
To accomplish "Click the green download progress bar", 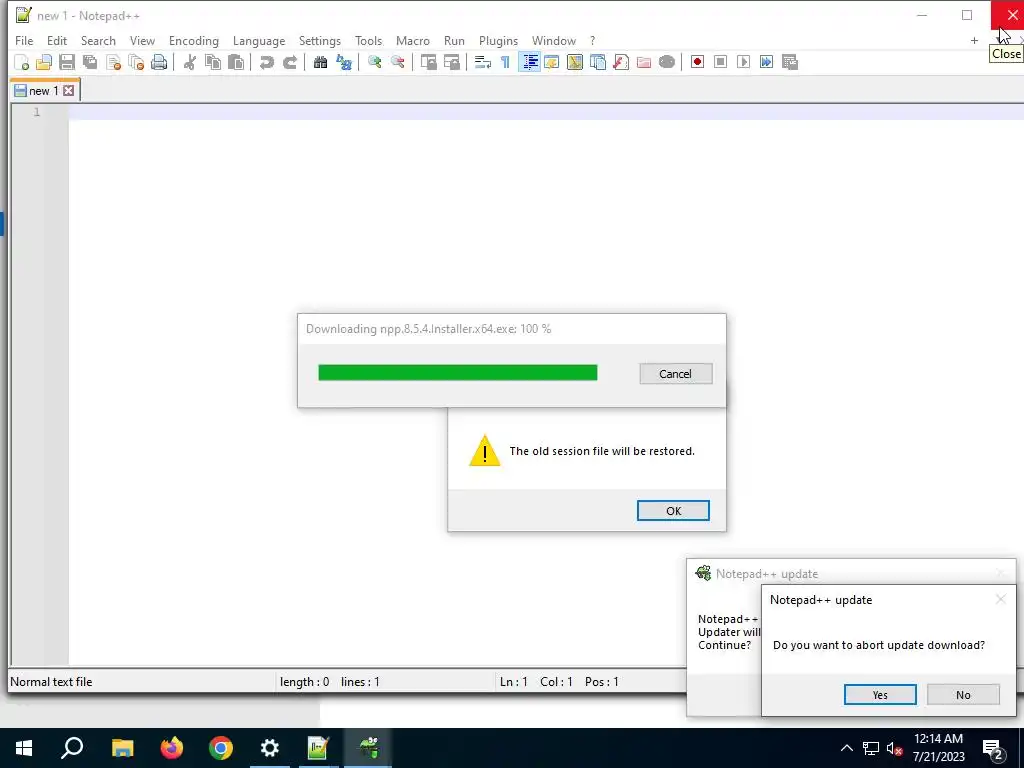I will 457,372.
